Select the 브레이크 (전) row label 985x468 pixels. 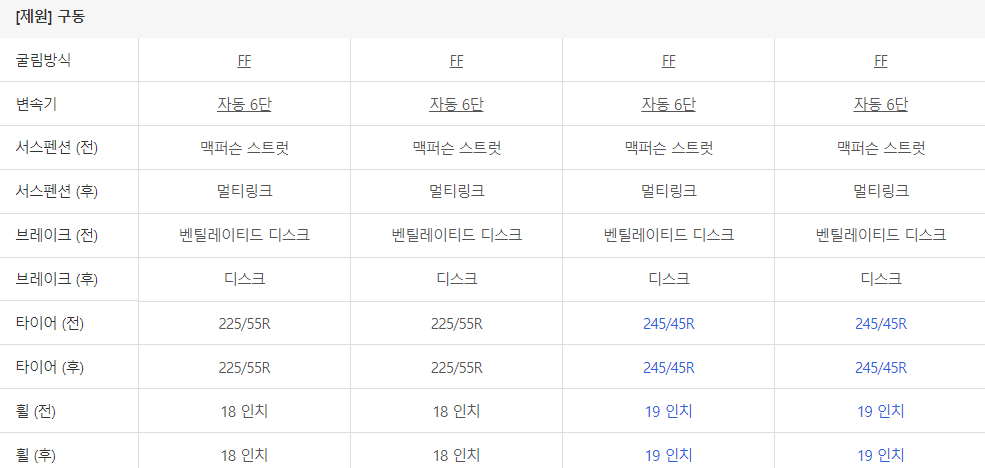57,236
